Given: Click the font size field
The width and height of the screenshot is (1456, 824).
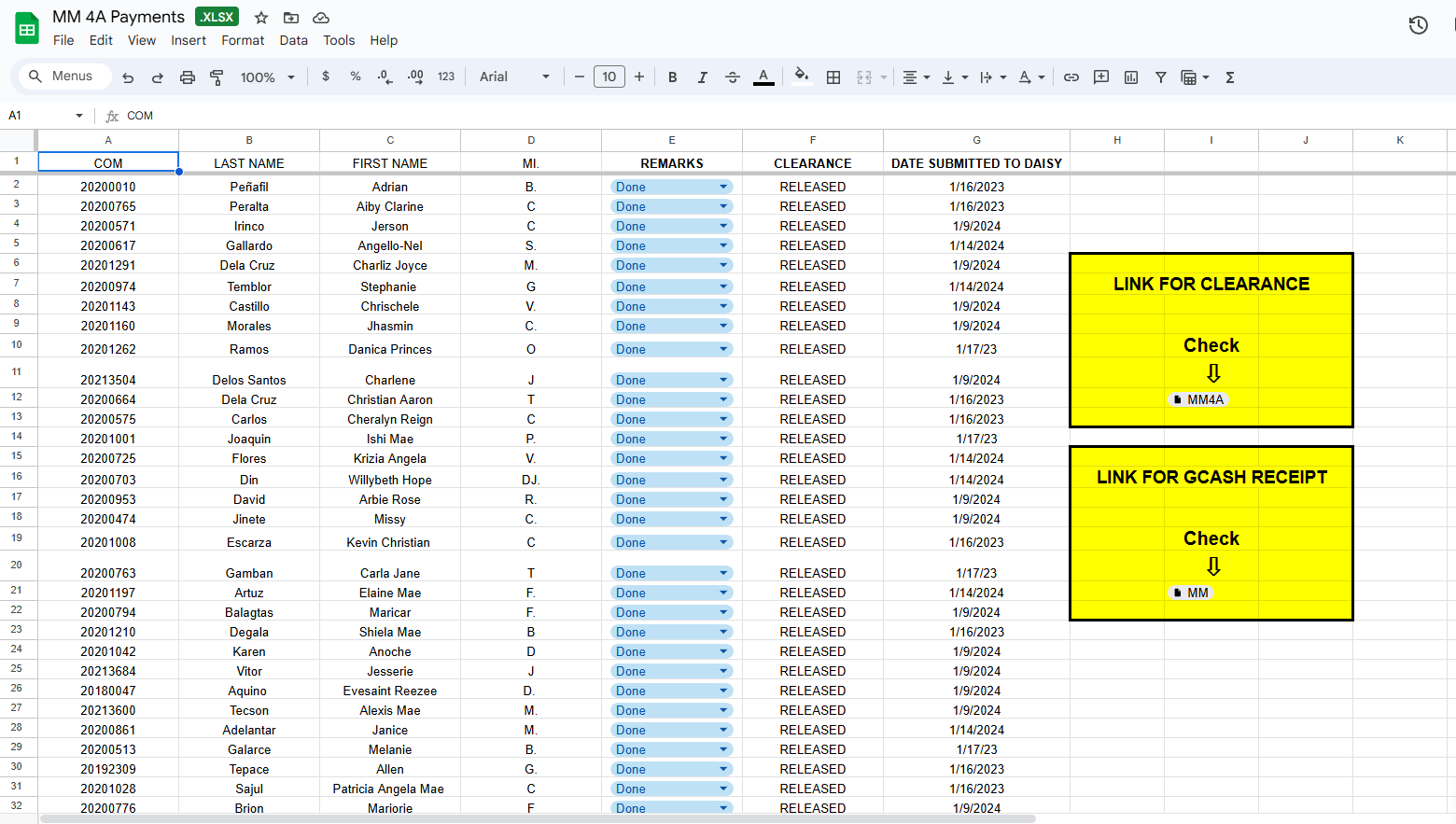Looking at the screenshot, I should [609, 77].
